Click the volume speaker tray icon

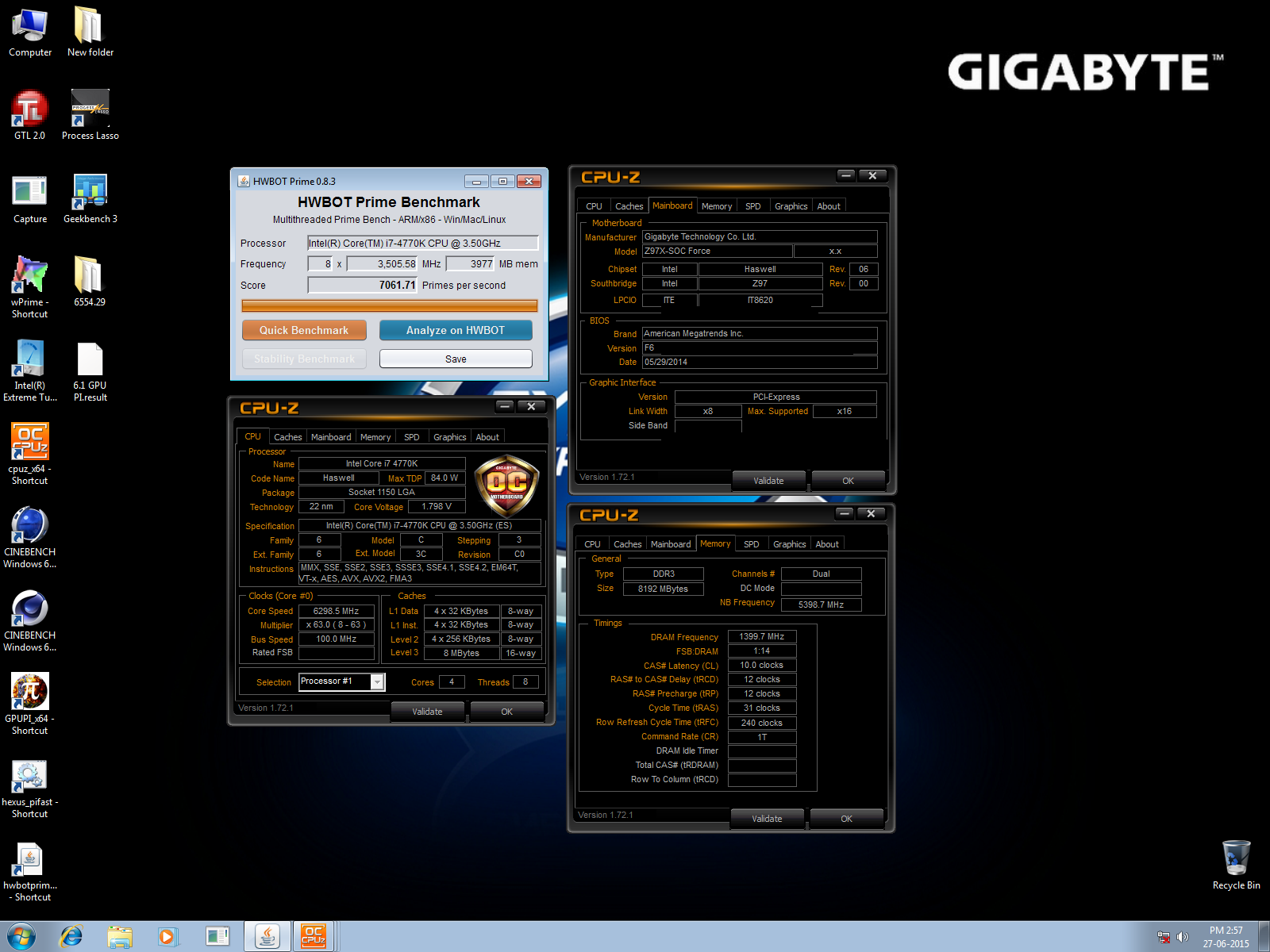coord(1183,937)
